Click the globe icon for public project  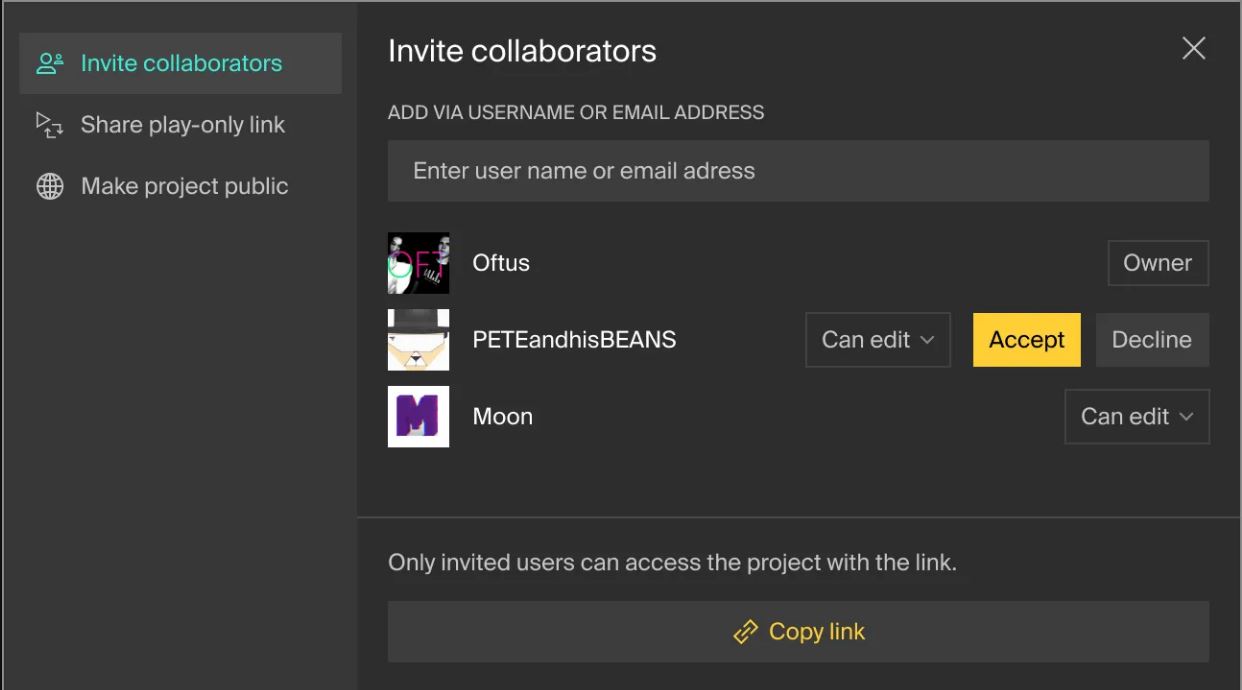(x=49, y=187)
